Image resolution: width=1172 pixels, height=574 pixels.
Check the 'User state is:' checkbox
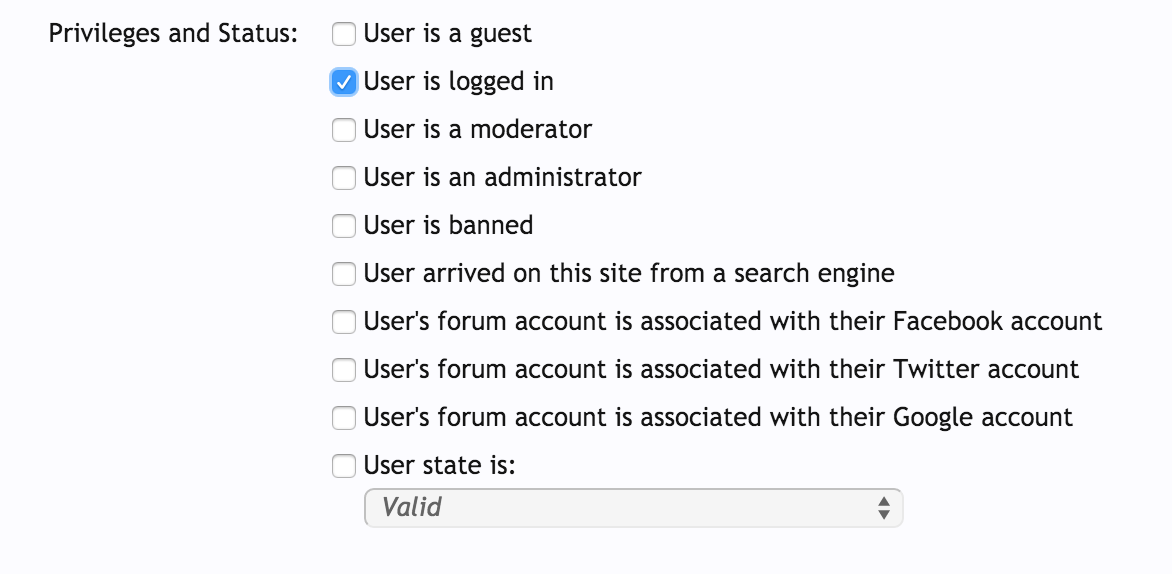pos(344,465)
